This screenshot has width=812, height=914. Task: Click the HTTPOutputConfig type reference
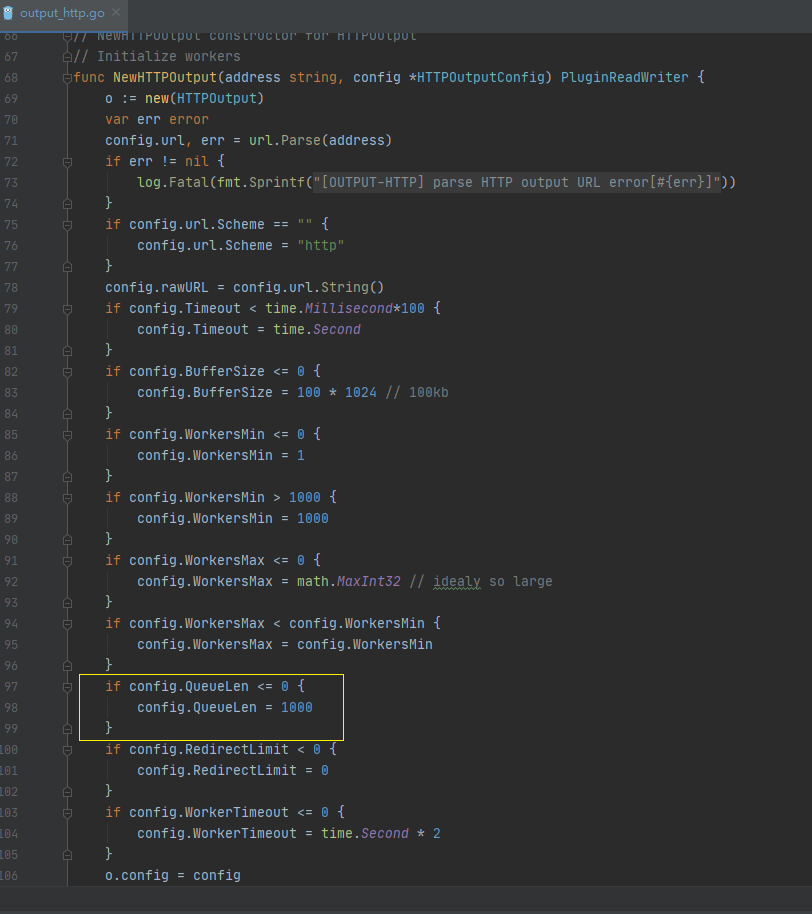[x=481, y=78]
